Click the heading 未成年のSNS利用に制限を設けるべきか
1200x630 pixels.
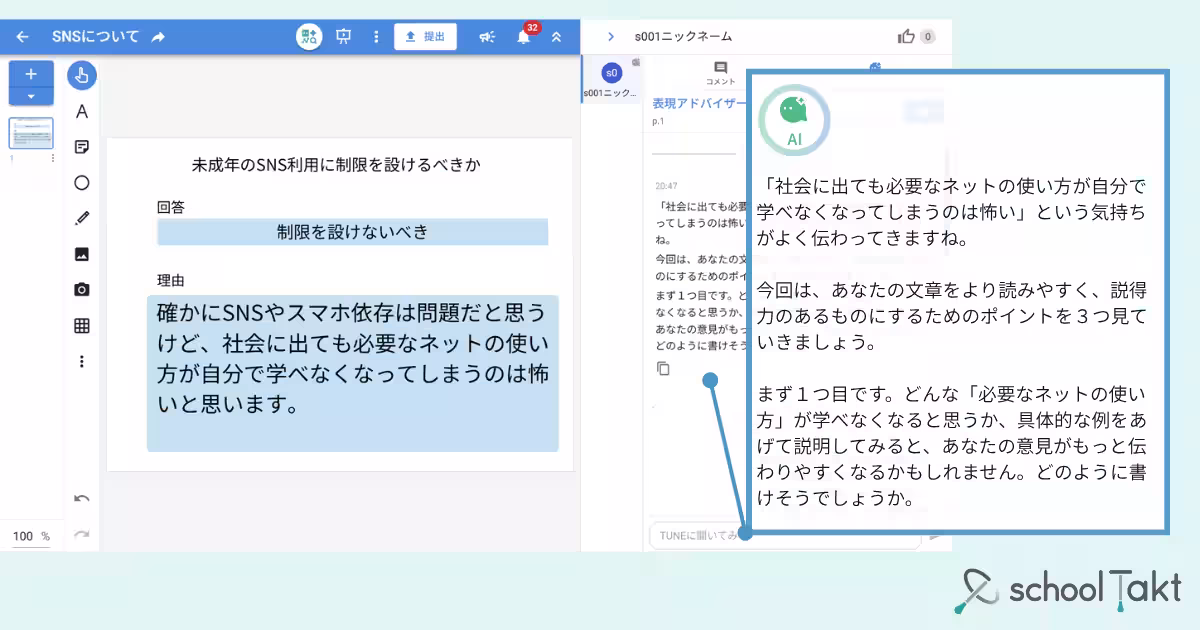click(x=336, y=164)
